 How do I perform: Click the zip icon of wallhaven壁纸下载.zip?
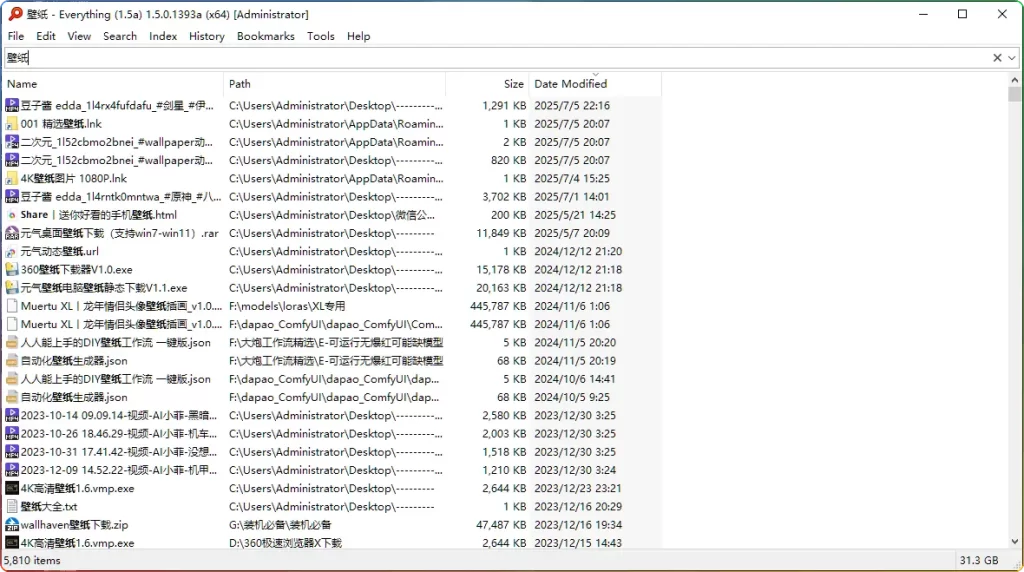point(11,524)
